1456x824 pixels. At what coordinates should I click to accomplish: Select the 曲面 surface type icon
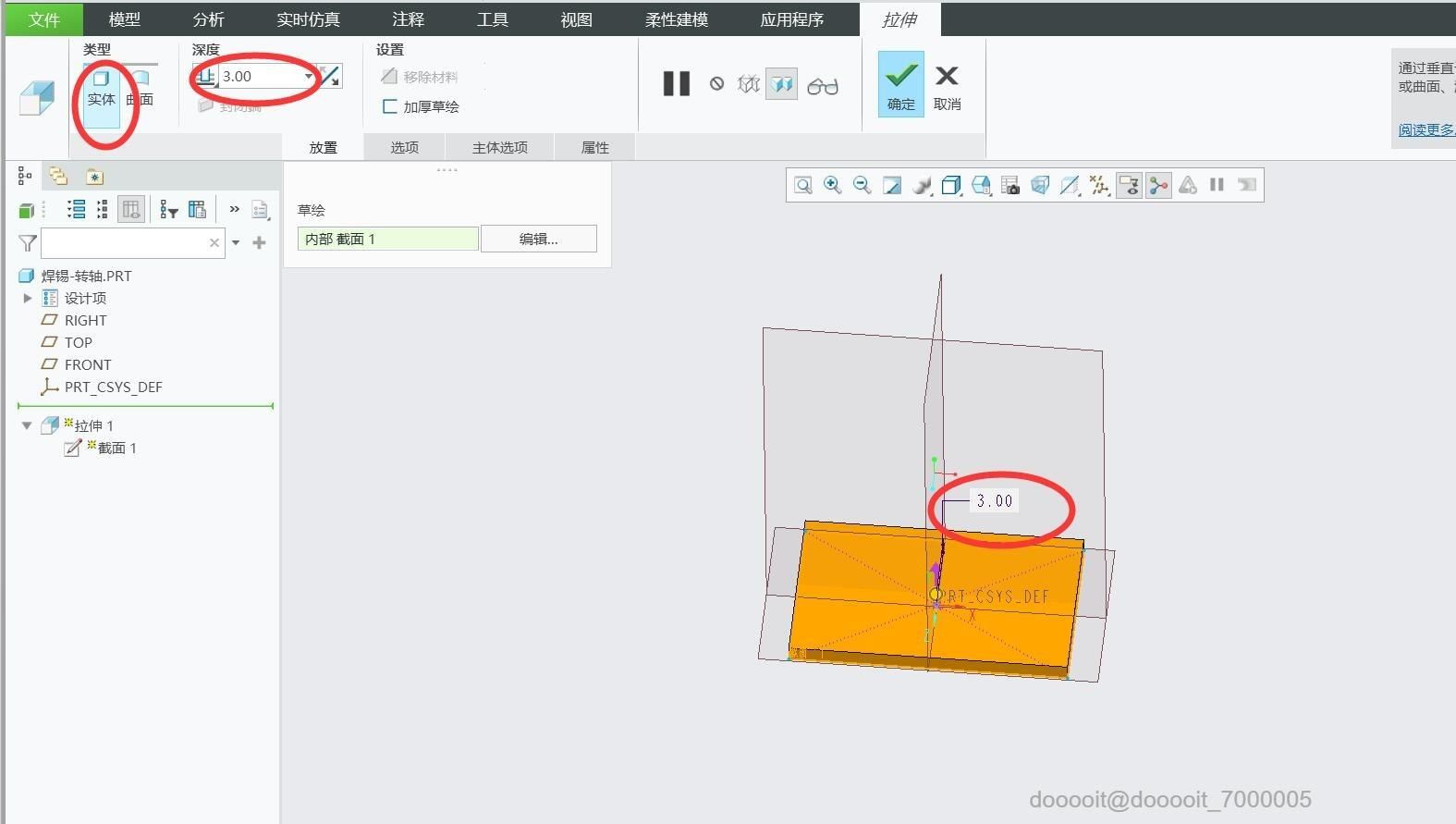pyautogui.click(x=140, y=89)
